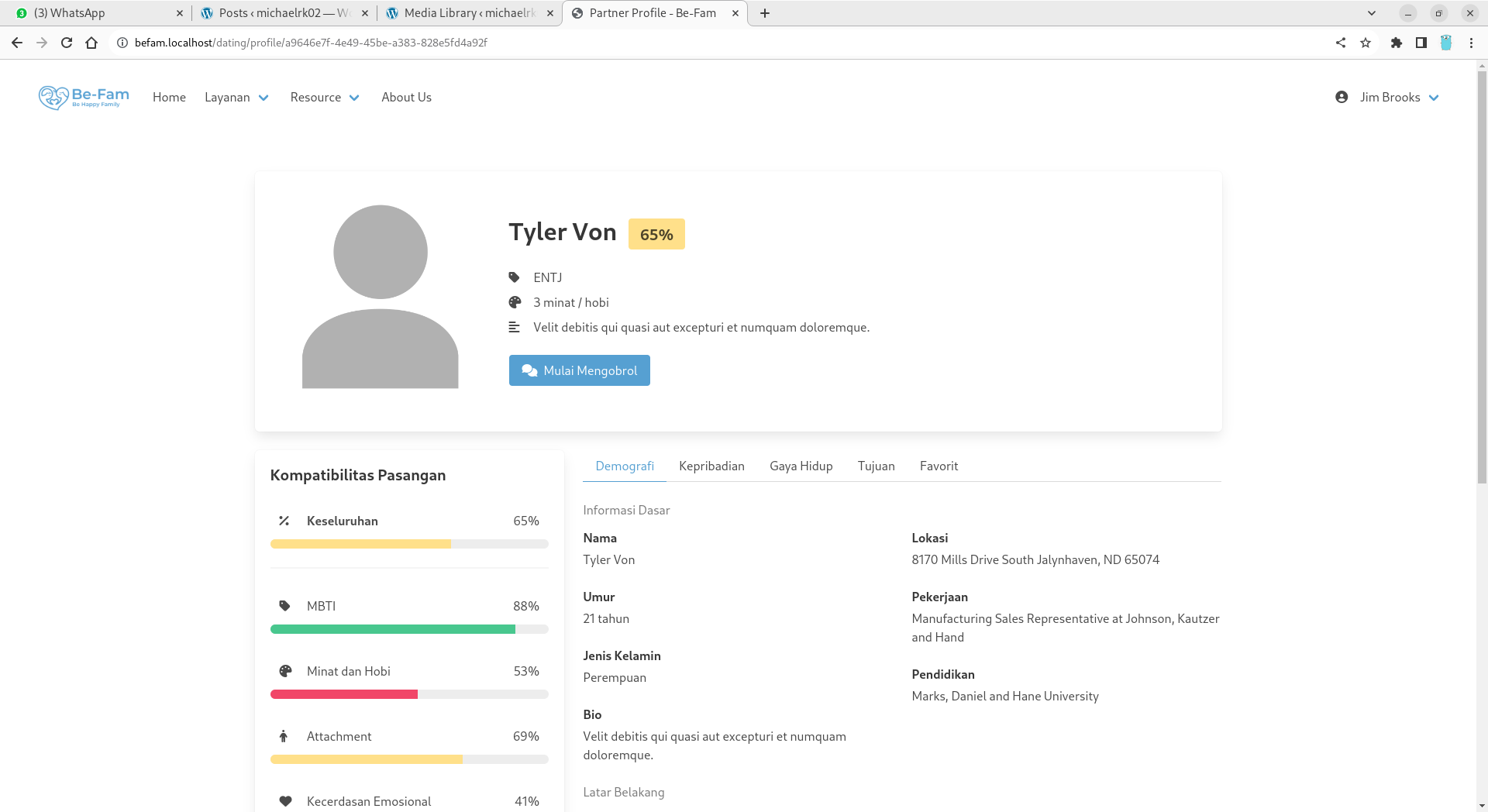Open the Jim Brooks dropdown chevron
The height and width of the screenshot is (812, 1488).
1434,98
